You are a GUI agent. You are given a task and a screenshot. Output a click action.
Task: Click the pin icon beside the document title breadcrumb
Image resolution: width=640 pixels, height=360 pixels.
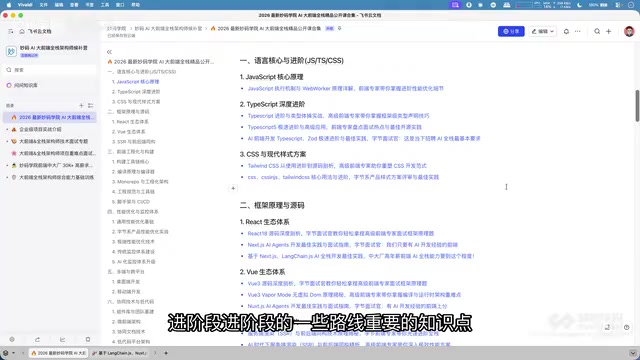[340, 28]
